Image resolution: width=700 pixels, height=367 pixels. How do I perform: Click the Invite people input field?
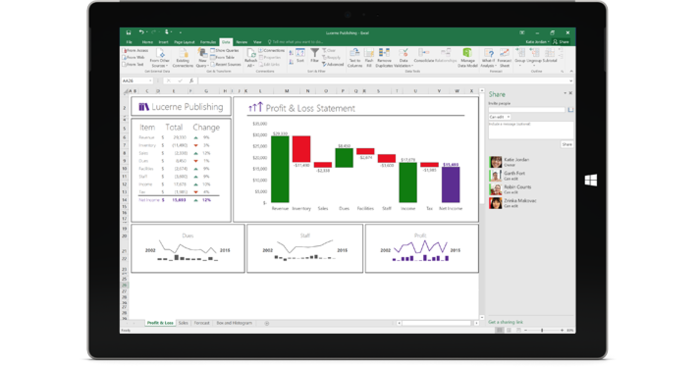pyautogui.click(x=527, y=110)
